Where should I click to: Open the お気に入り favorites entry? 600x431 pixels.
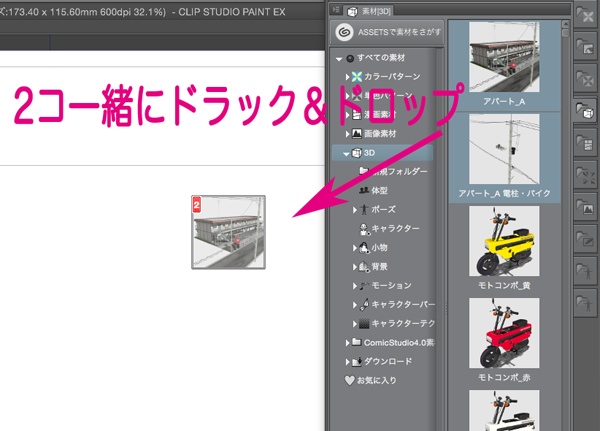pos(370,380)
